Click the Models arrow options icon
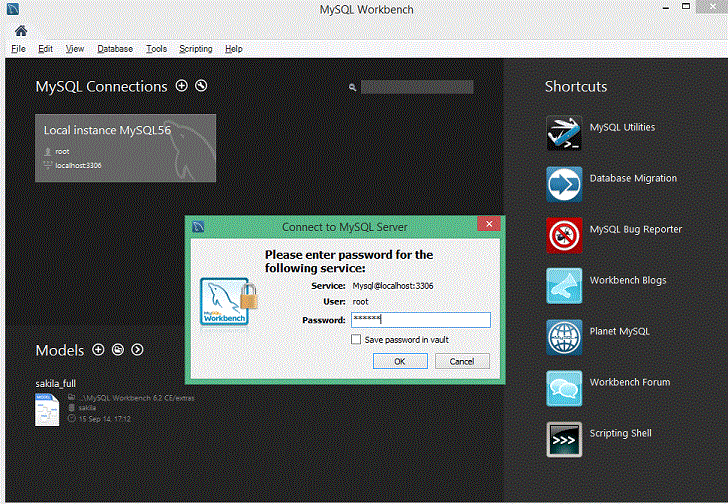728x504 pixels. pyautogui.click(x=137, y=349)
